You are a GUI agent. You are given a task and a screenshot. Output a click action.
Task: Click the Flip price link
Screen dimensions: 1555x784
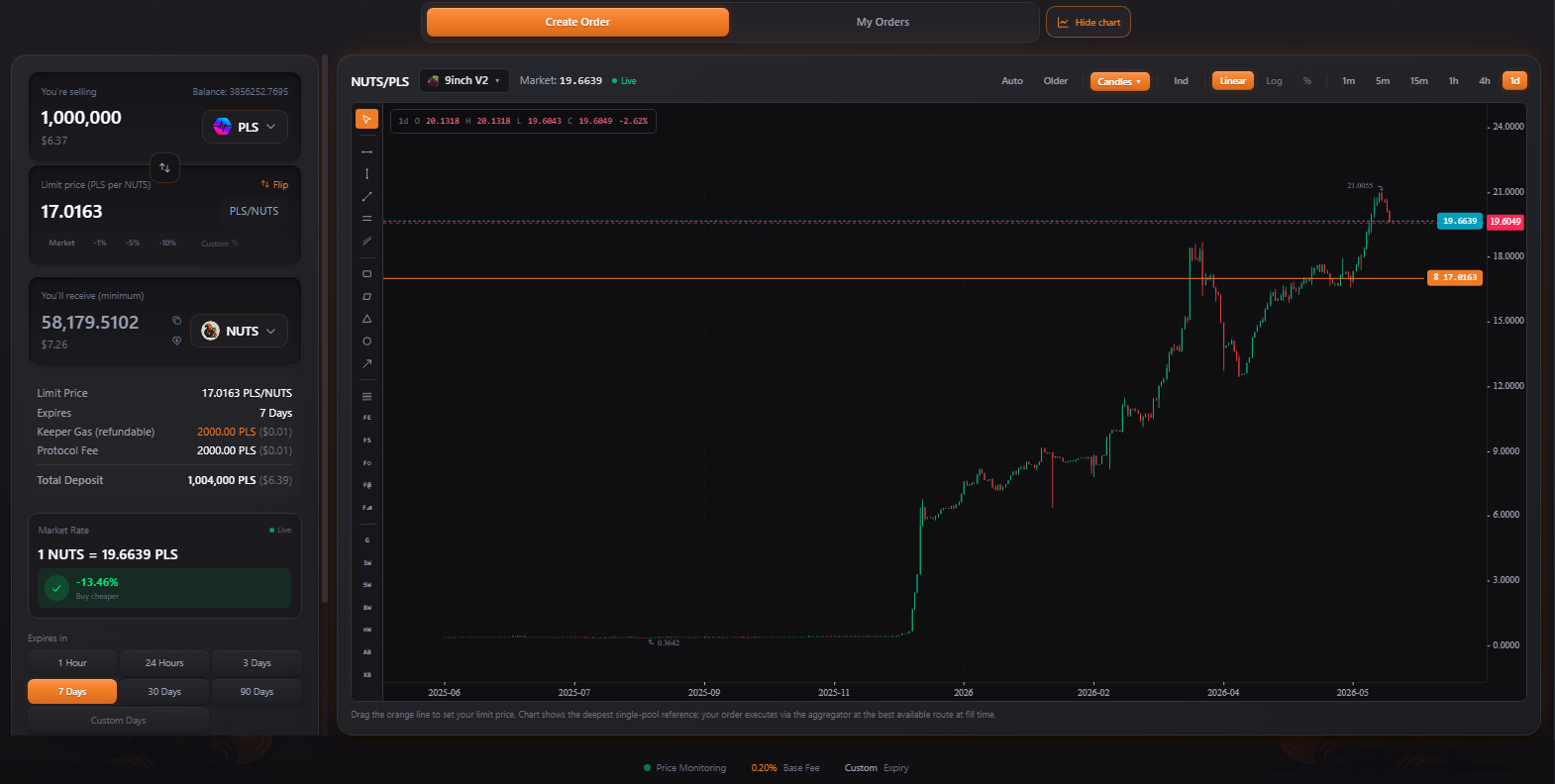[x=274, y=185]
